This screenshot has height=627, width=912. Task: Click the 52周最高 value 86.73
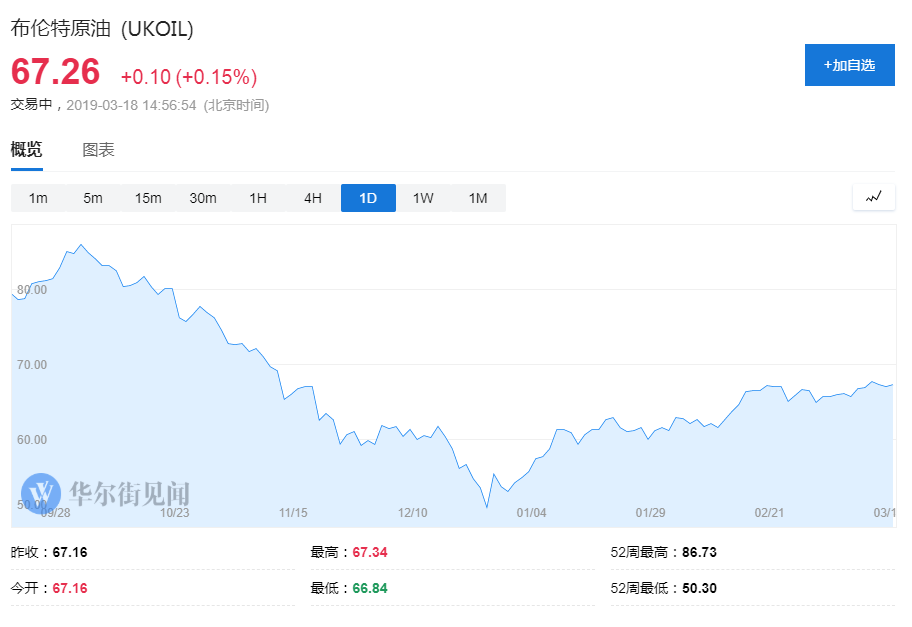[x=699, y=552]
